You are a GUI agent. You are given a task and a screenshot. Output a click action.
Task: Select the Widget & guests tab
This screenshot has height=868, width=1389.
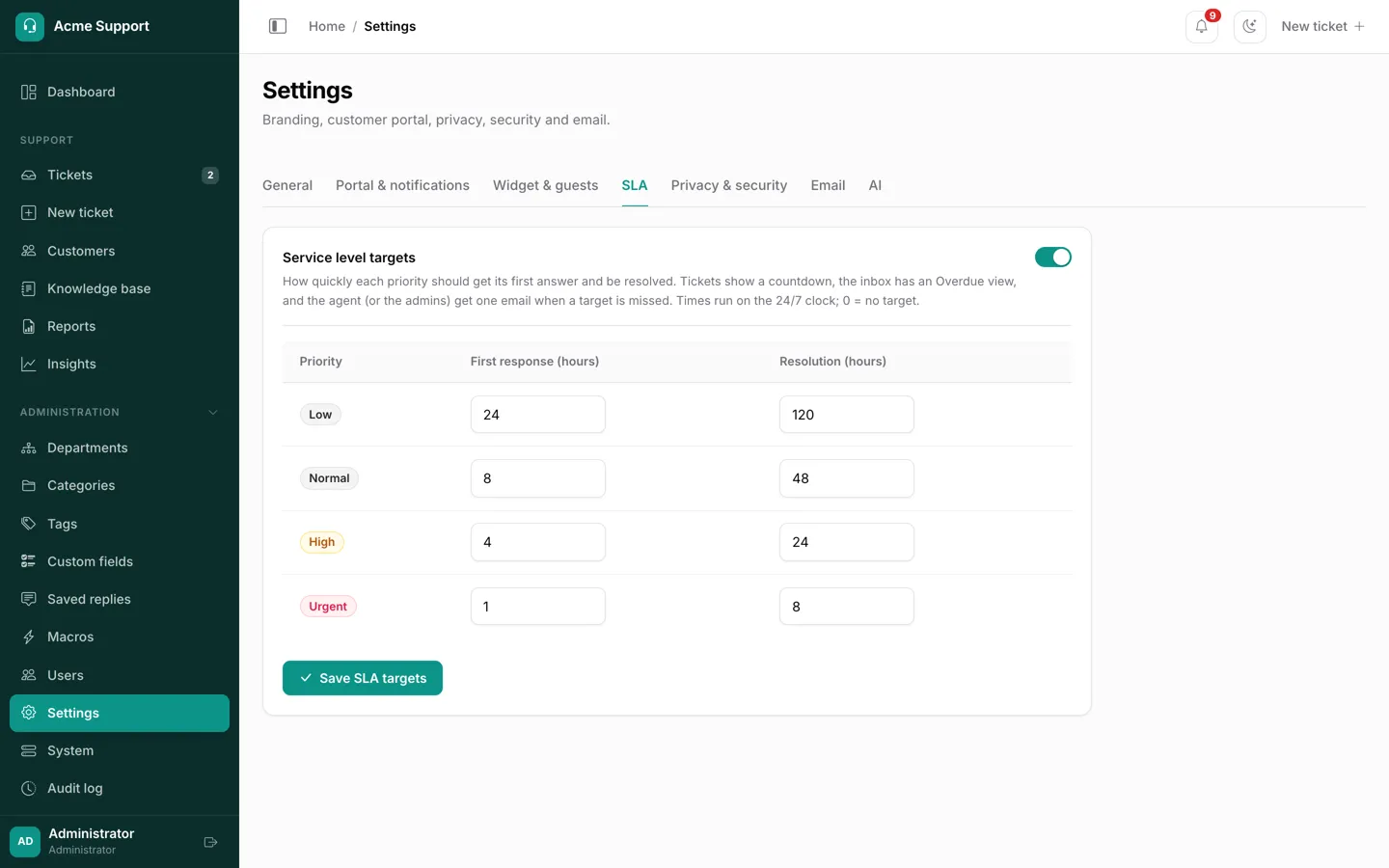click(x=545, y=185)
